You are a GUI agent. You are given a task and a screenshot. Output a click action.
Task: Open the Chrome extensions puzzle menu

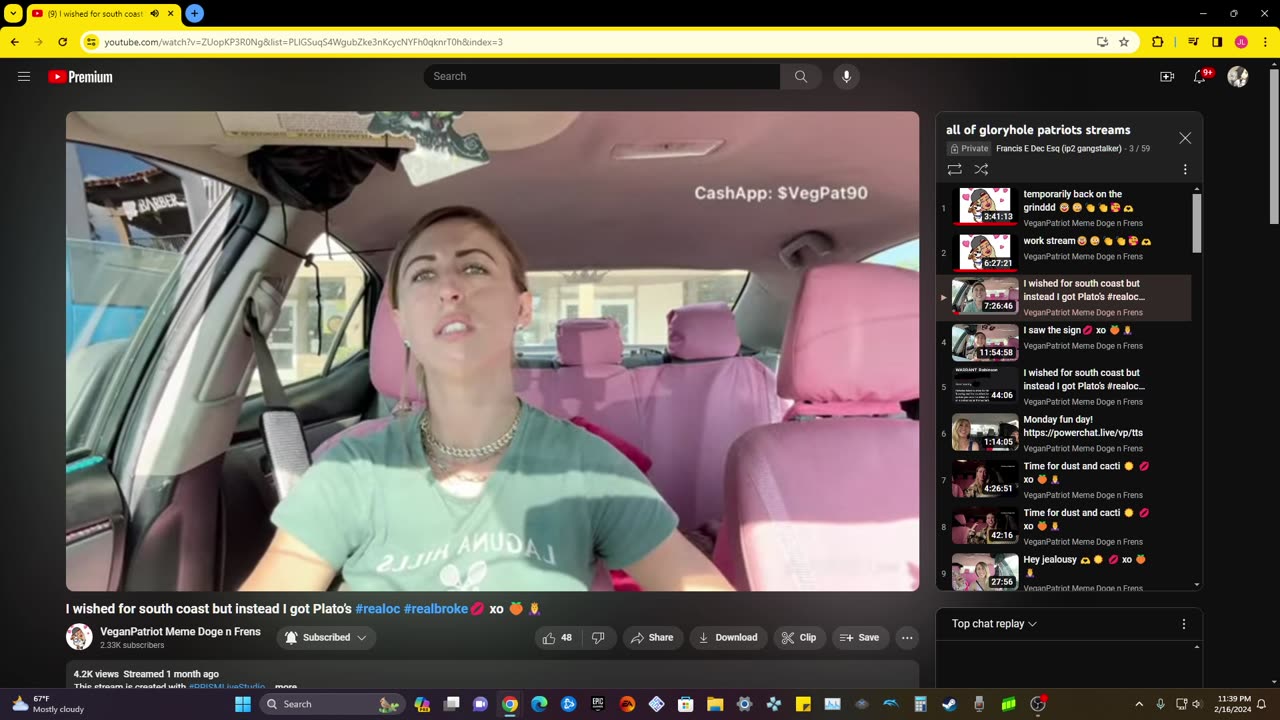tap(1158, 42)
